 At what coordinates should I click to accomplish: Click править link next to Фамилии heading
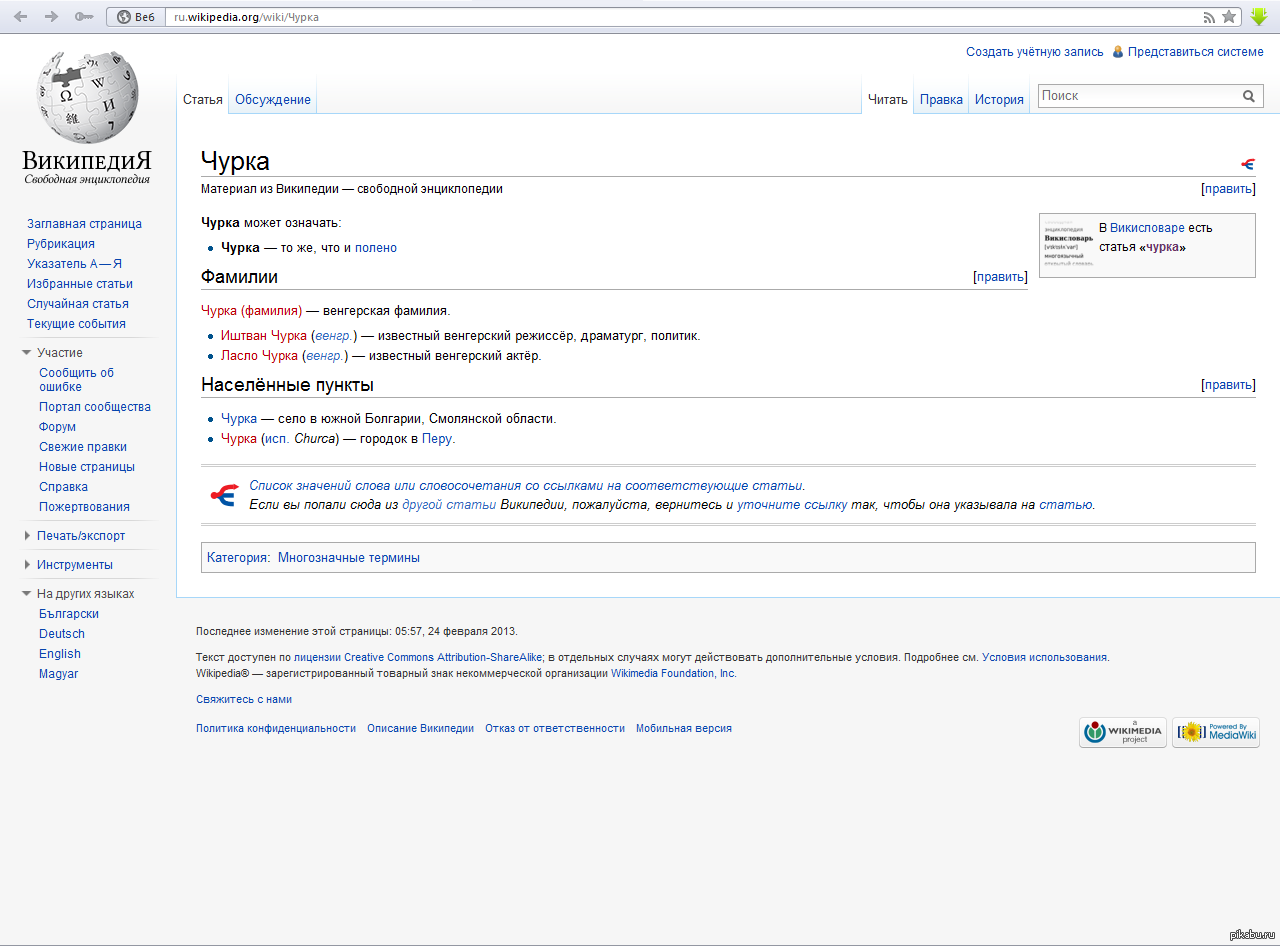click(1000, 277)
